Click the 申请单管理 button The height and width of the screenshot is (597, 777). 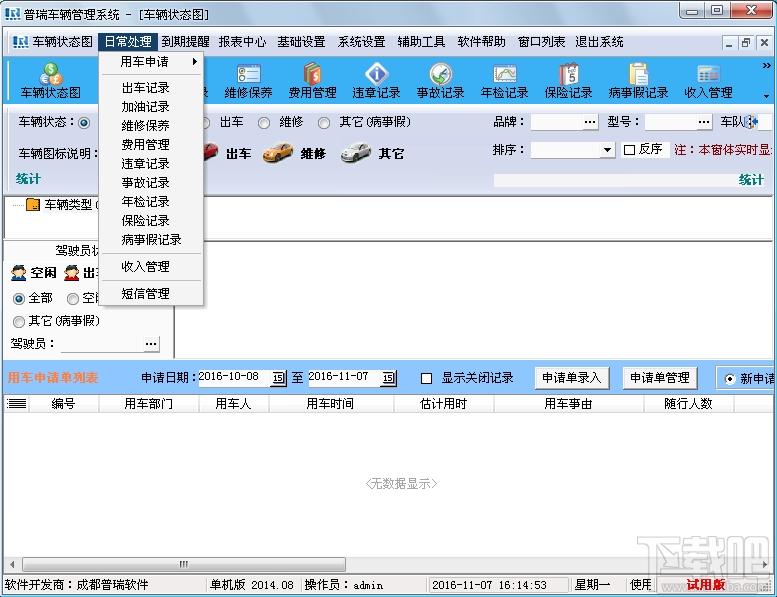[x=660, y=378]
